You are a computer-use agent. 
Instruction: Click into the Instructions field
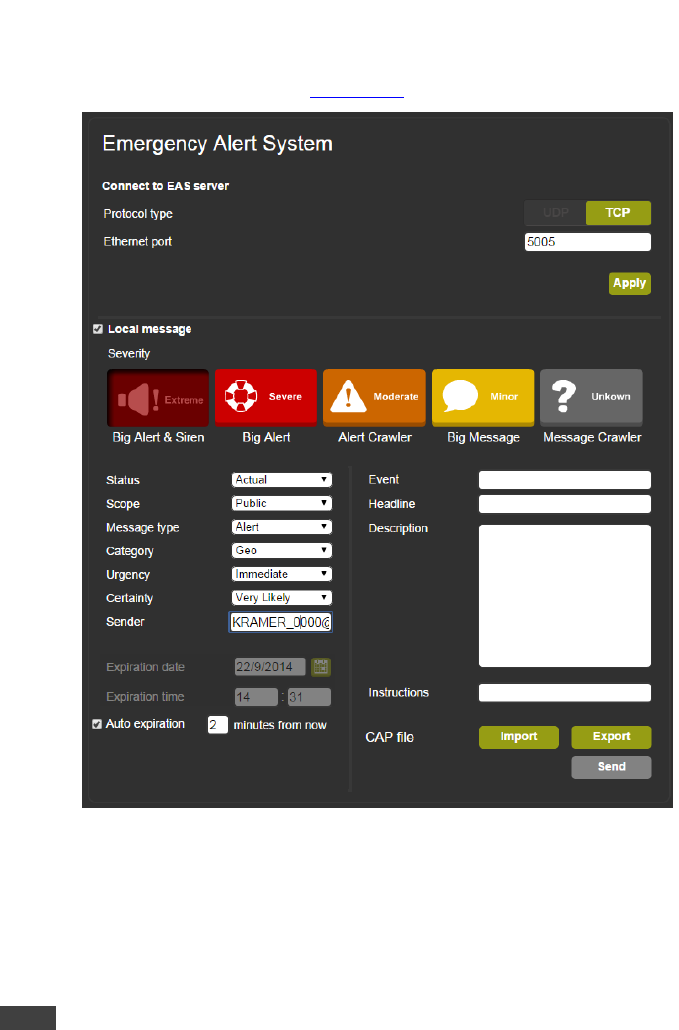pos(565,692)
